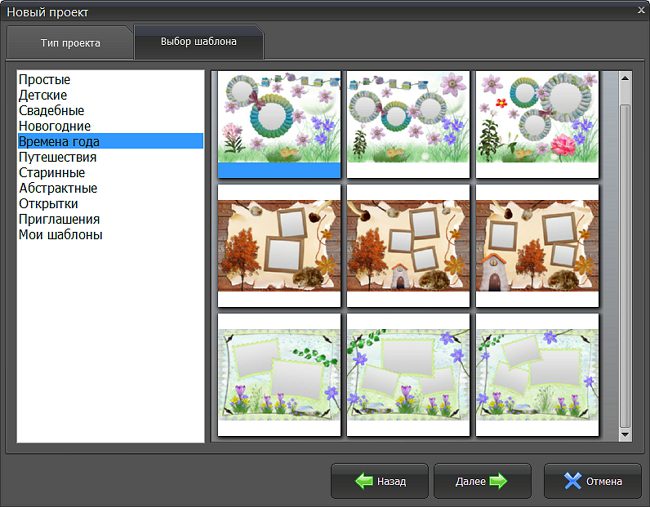Select the Старинные category
Image resolution: width=650 pixels, height=507 pixels.
pyautogui.click(x=110, y=172)
